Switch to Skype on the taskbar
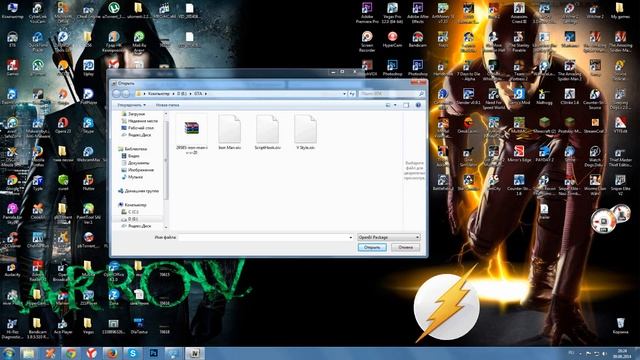 [x=133, y=353]
